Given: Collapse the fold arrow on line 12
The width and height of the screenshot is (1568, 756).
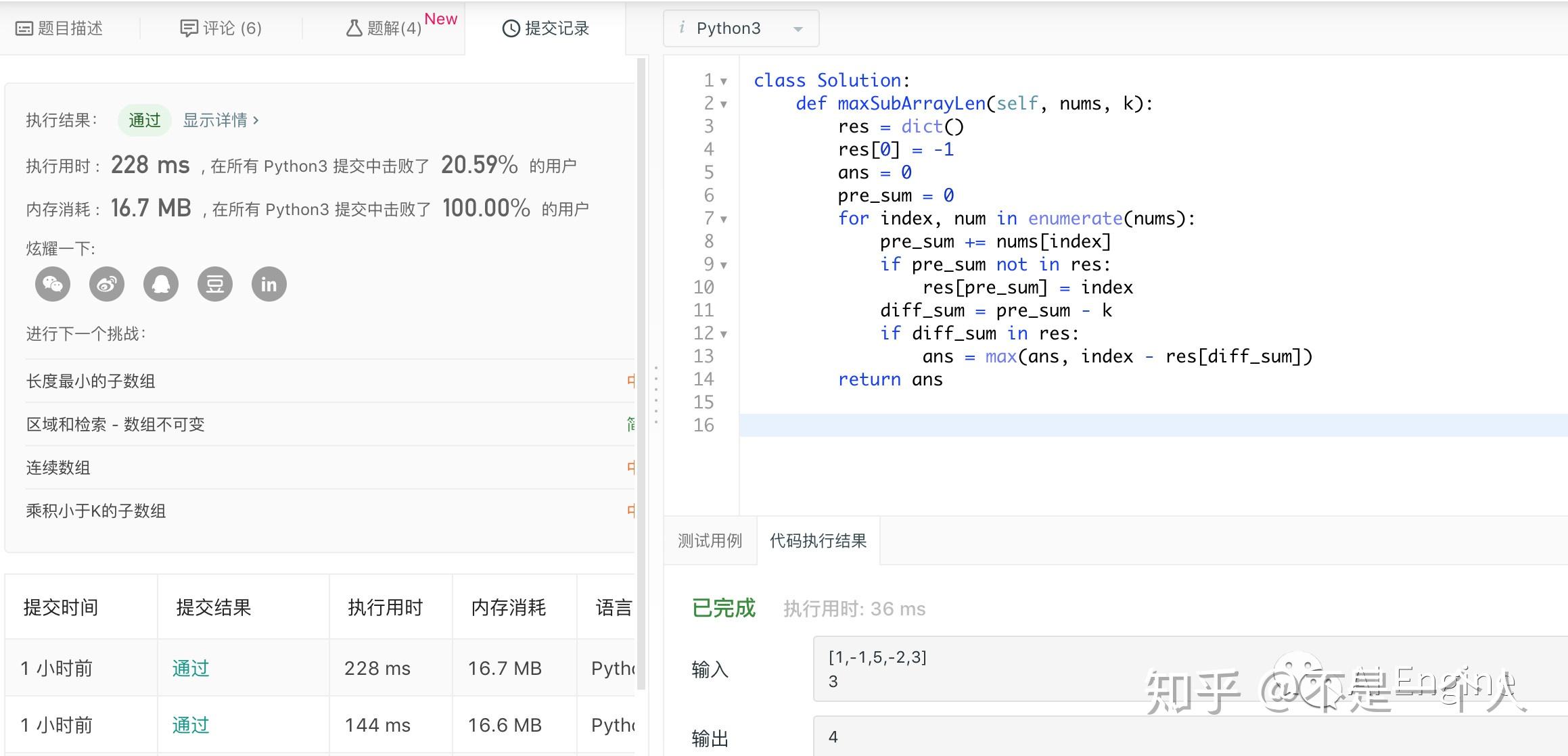Looking at the screenshot, I should click(724, 334).
